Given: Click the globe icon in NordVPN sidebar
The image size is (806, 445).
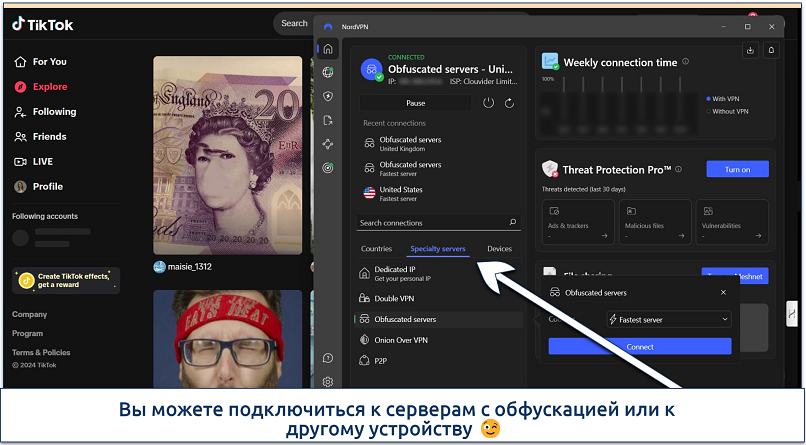Looking at the screenshot, I should click(327, 72).
